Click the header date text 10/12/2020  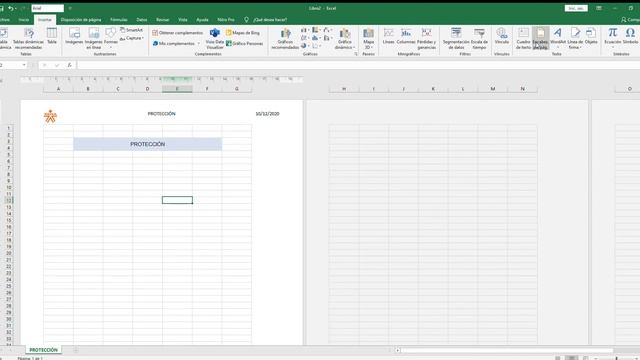coord(267,114)
